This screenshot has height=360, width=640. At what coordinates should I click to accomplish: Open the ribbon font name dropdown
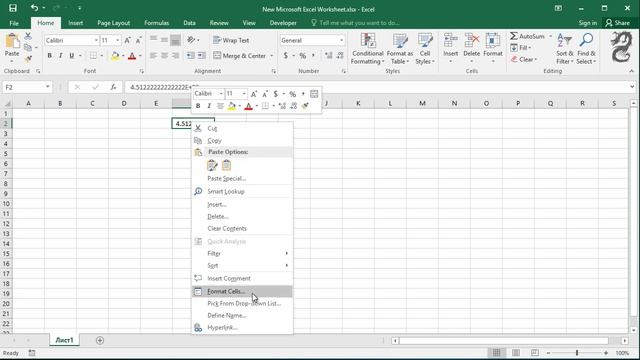[96, 40]
